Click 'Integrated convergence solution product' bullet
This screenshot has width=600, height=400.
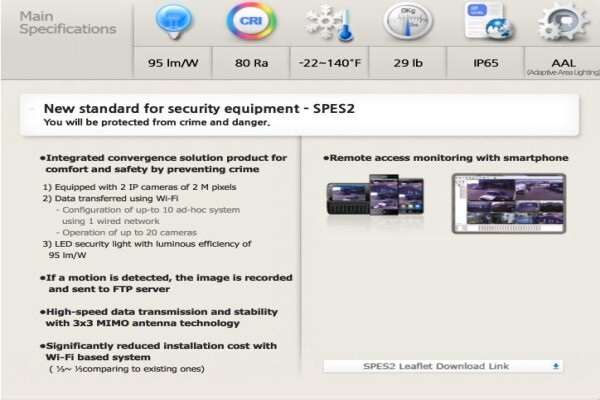[x=163, y=163]
